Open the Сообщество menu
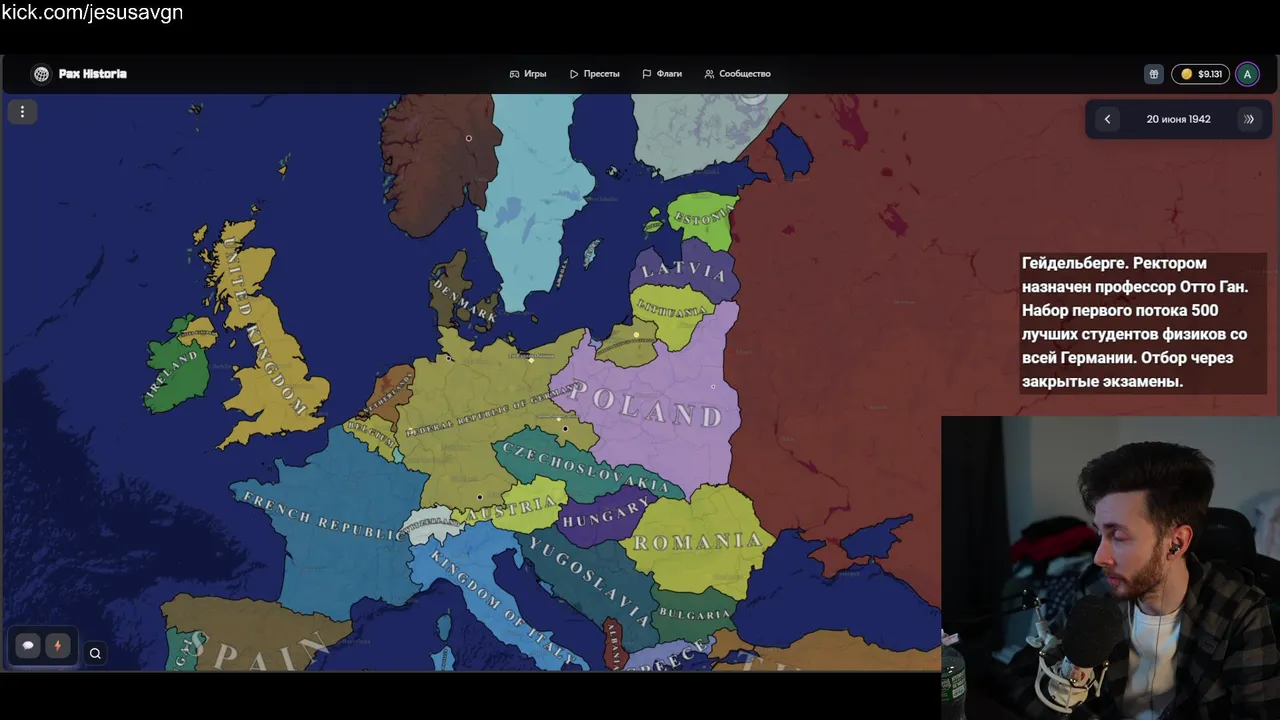This screenshot has width=1280, height=720. 737,74
